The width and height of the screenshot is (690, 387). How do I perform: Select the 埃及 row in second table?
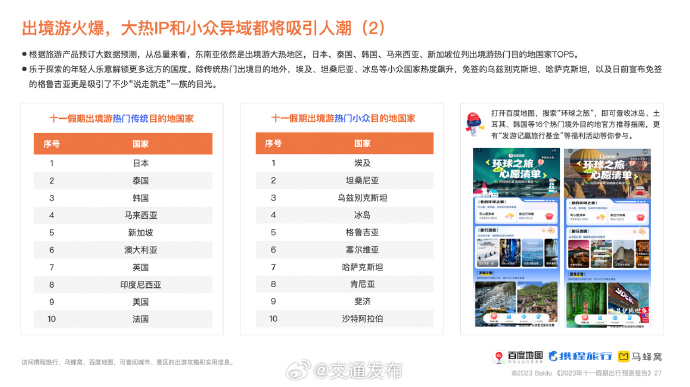pos(345,163)
